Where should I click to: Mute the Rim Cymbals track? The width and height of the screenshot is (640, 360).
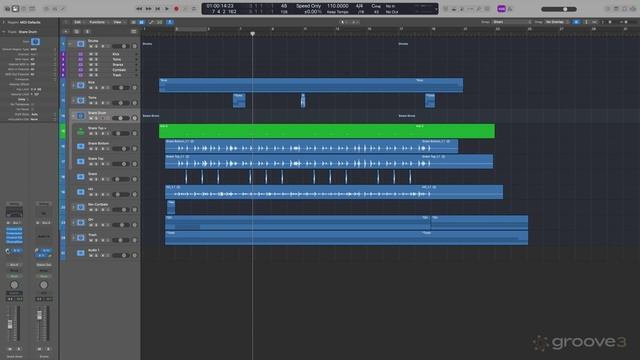pyautogui.click(x=91, y=210)
